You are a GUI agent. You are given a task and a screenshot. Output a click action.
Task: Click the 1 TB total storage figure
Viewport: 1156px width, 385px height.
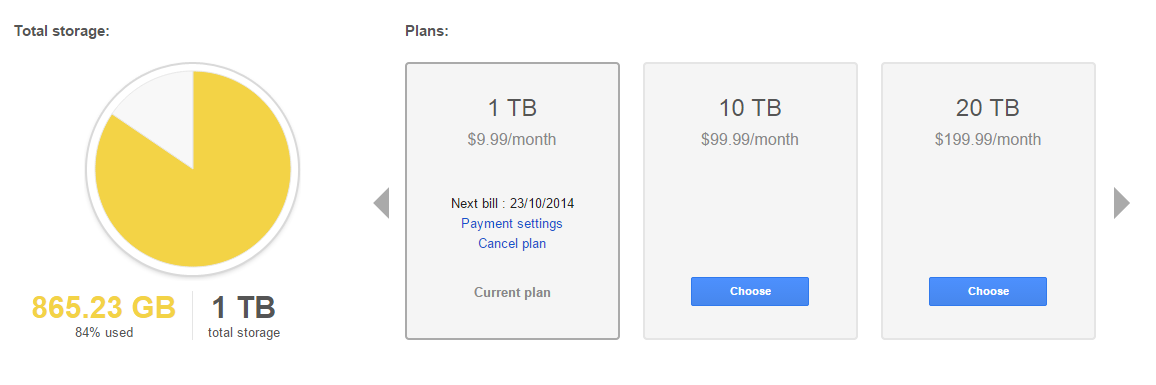click(x=244, y=308)
